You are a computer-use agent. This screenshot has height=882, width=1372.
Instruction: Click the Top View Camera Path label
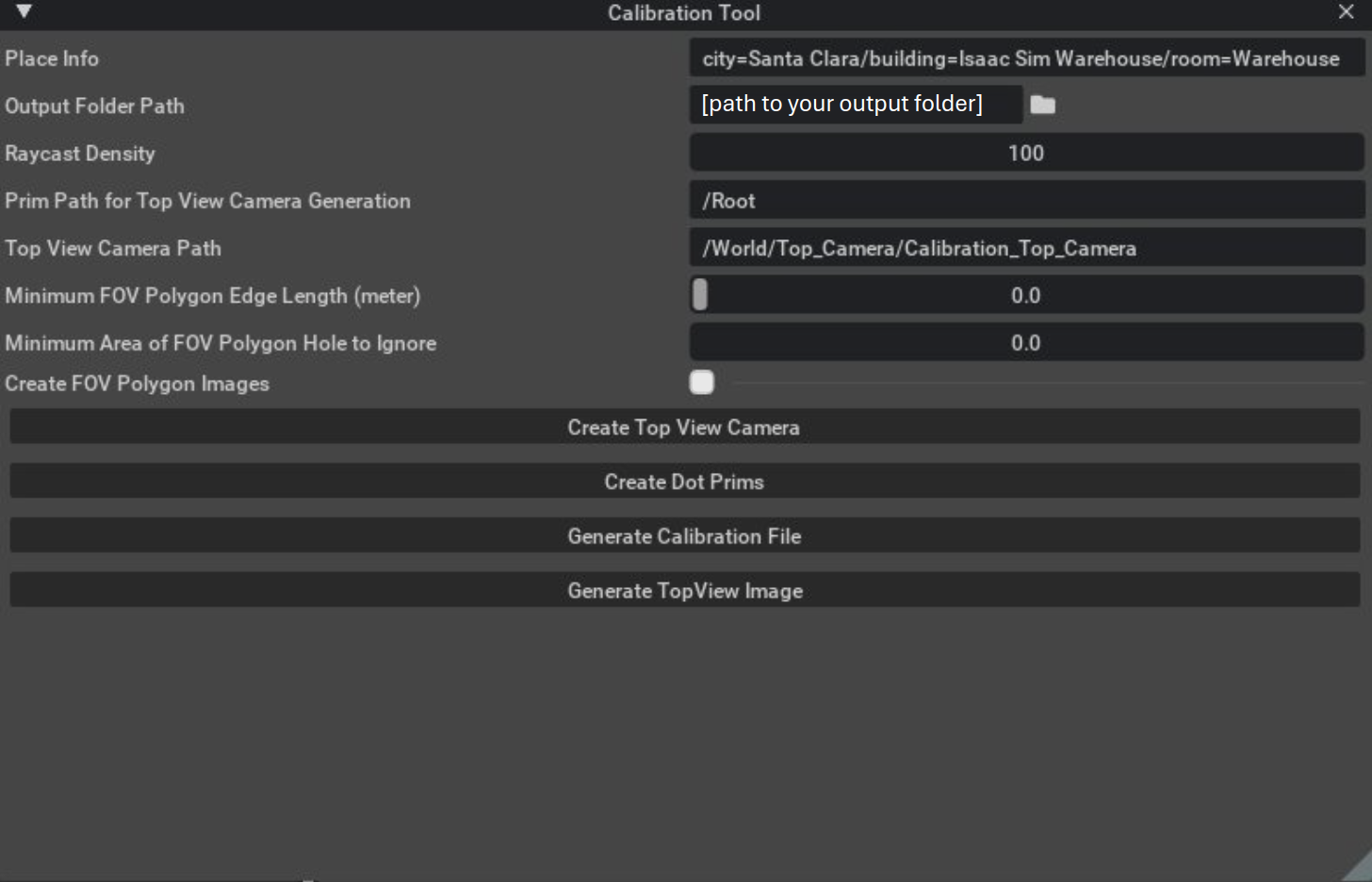[113, 248]
